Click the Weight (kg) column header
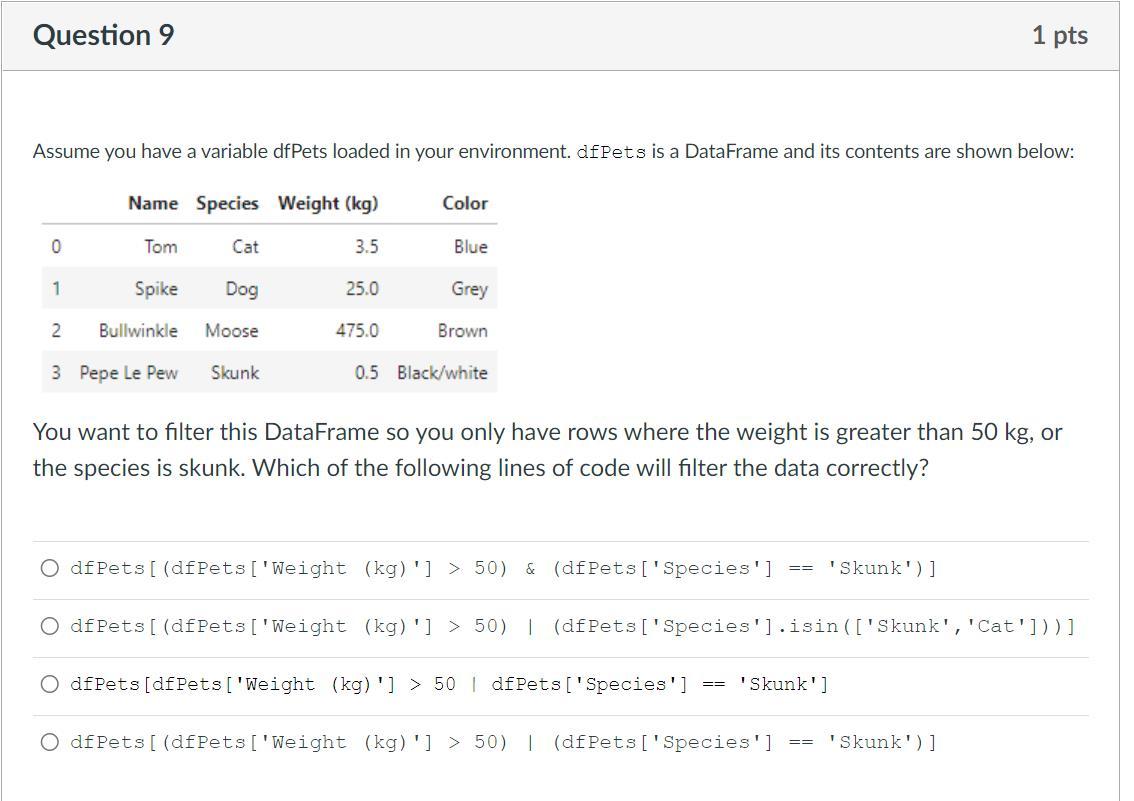 (x=328, y=203)
